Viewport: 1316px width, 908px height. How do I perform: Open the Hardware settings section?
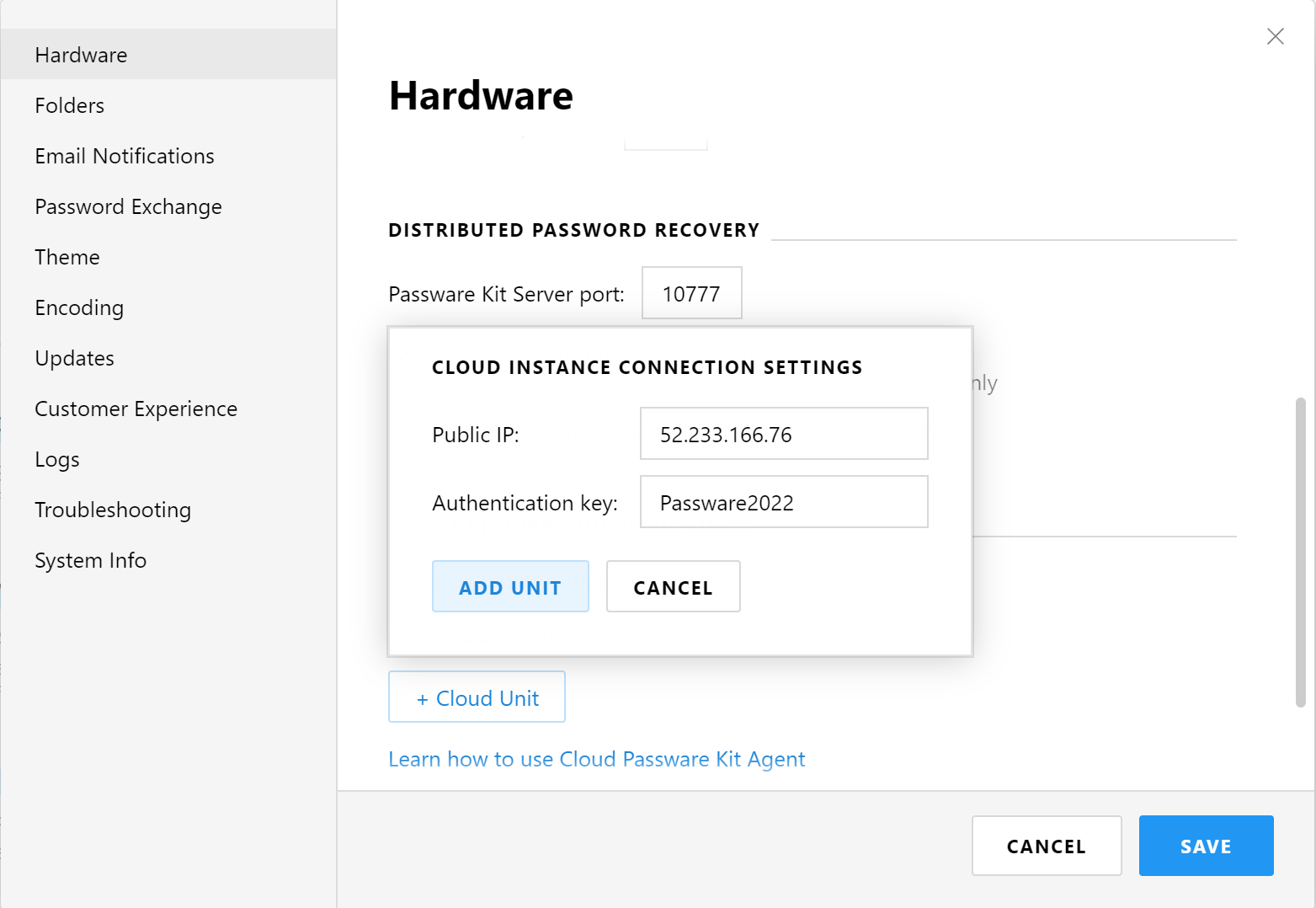tap(168, 55)
